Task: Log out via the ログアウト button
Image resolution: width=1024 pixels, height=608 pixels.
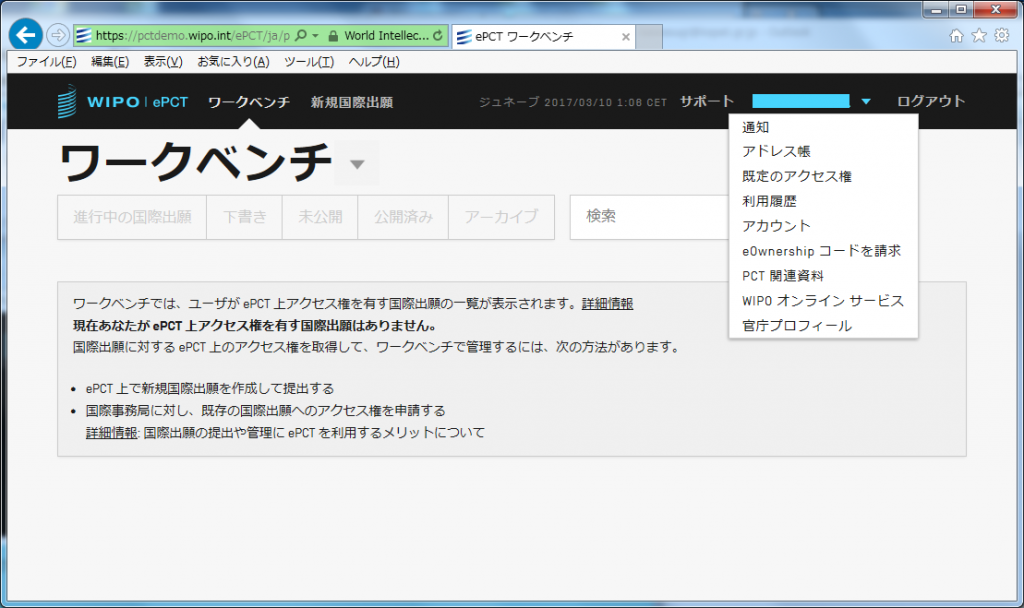Action: [931, 101]
